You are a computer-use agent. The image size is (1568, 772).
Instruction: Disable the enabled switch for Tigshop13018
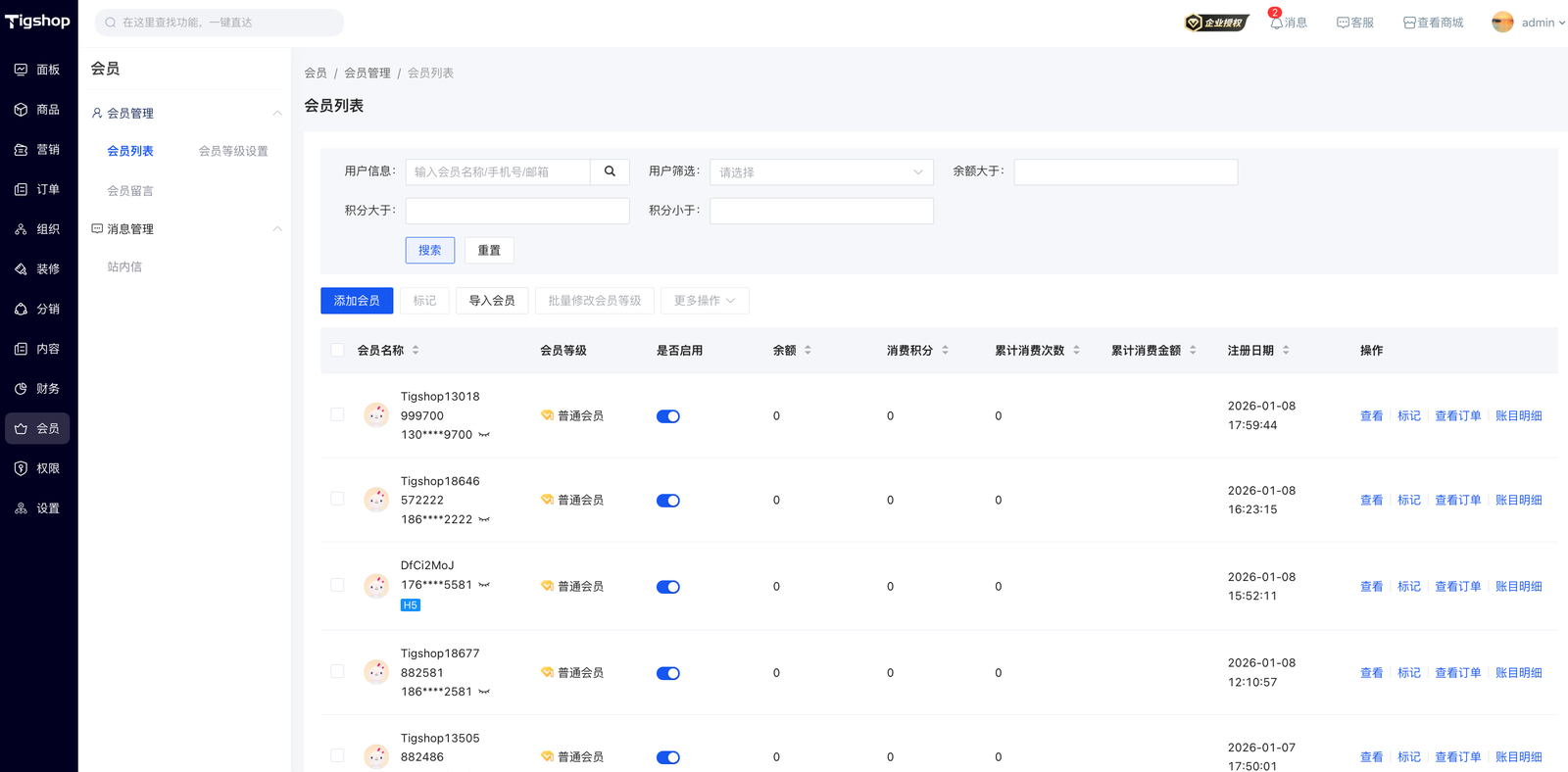[x=668, y=416]
